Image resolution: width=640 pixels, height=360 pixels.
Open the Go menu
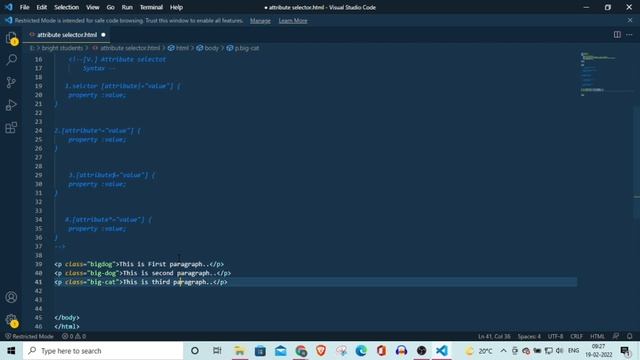coord(110,7)
